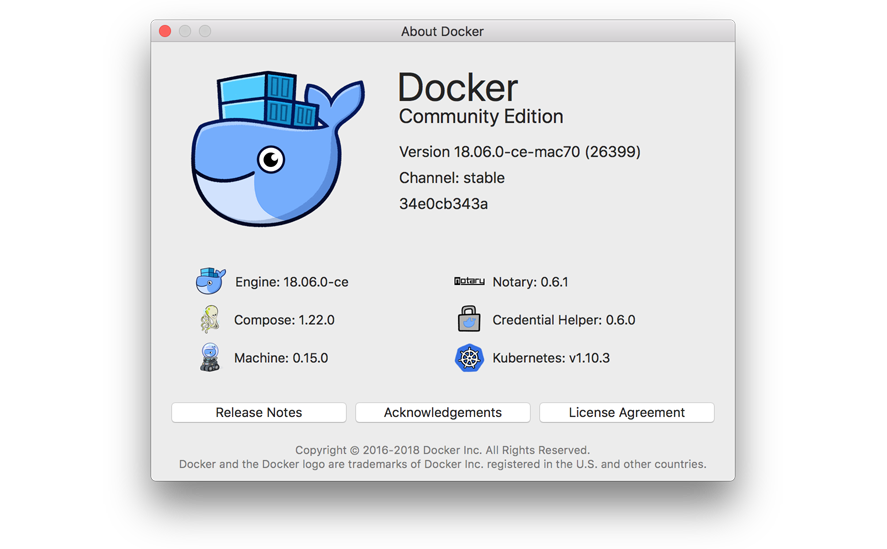Click the Compose octopus icon
Image resolution: width=887 pixels, height=549 pixels.
pos(210,319)
